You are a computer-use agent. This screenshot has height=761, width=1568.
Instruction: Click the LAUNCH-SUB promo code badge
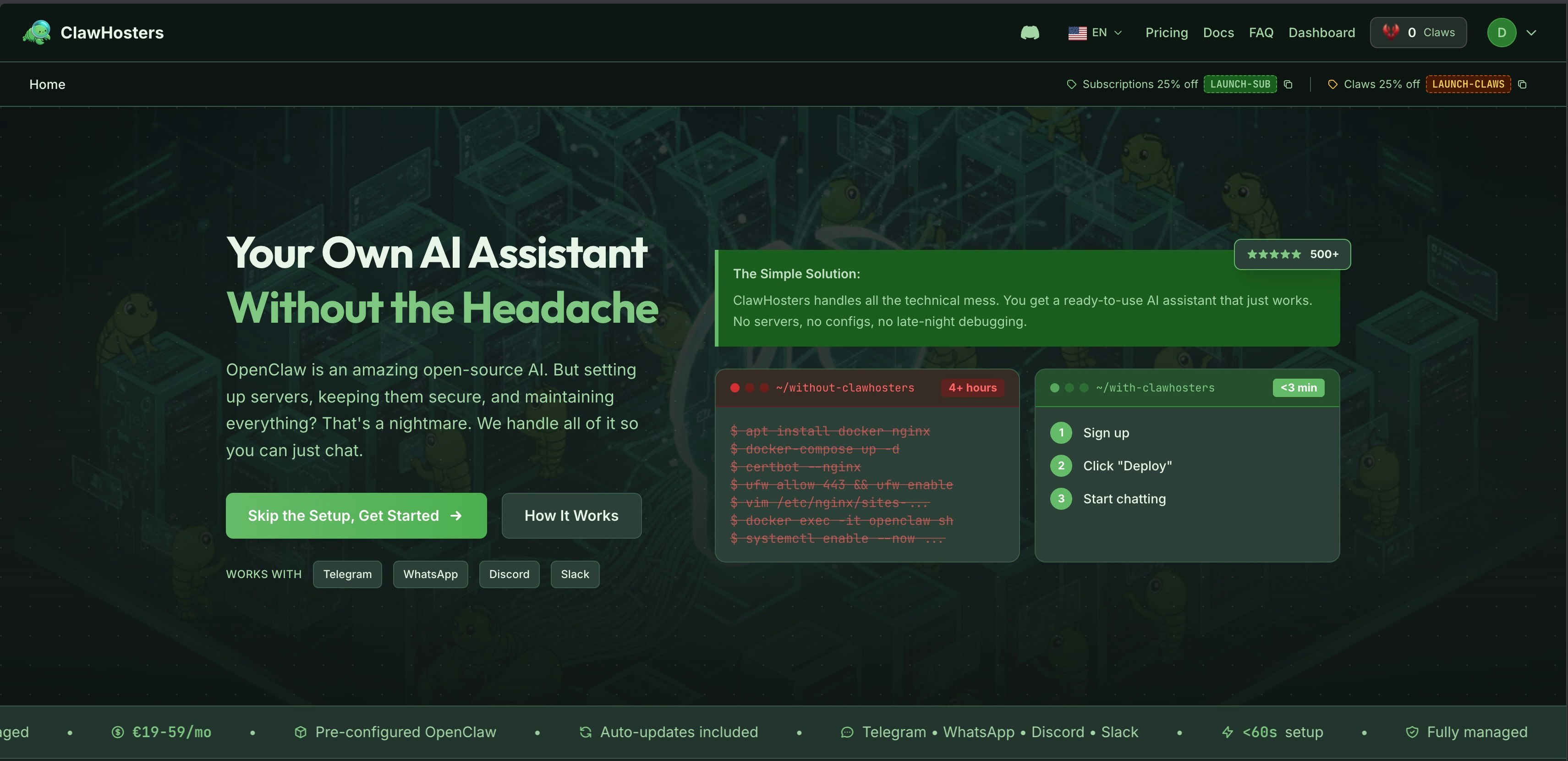(1240, 85)
